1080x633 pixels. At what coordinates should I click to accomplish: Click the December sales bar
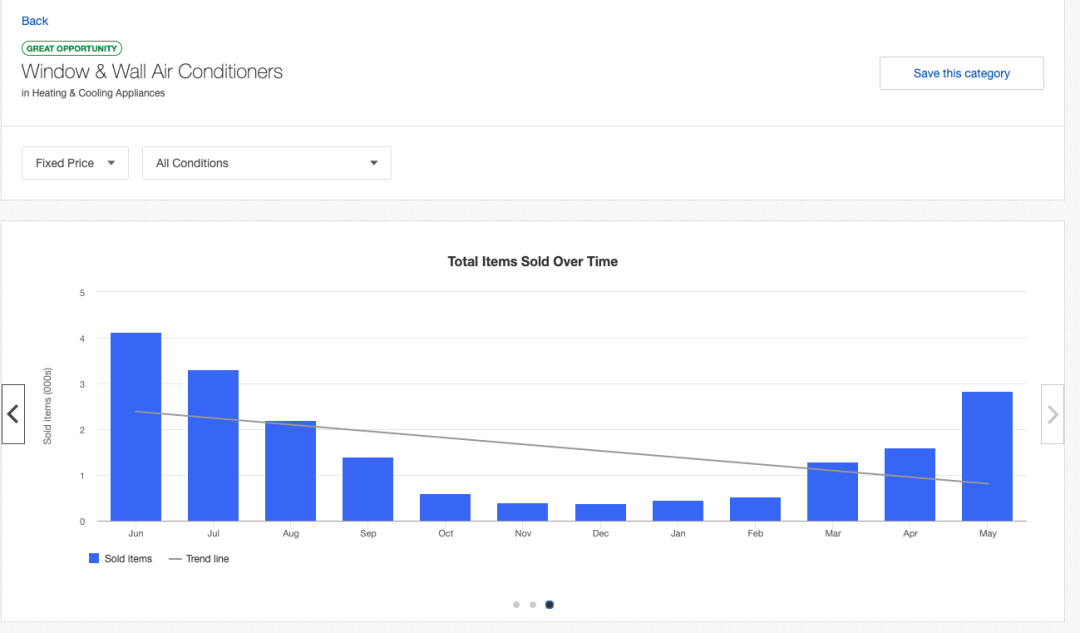600,512
